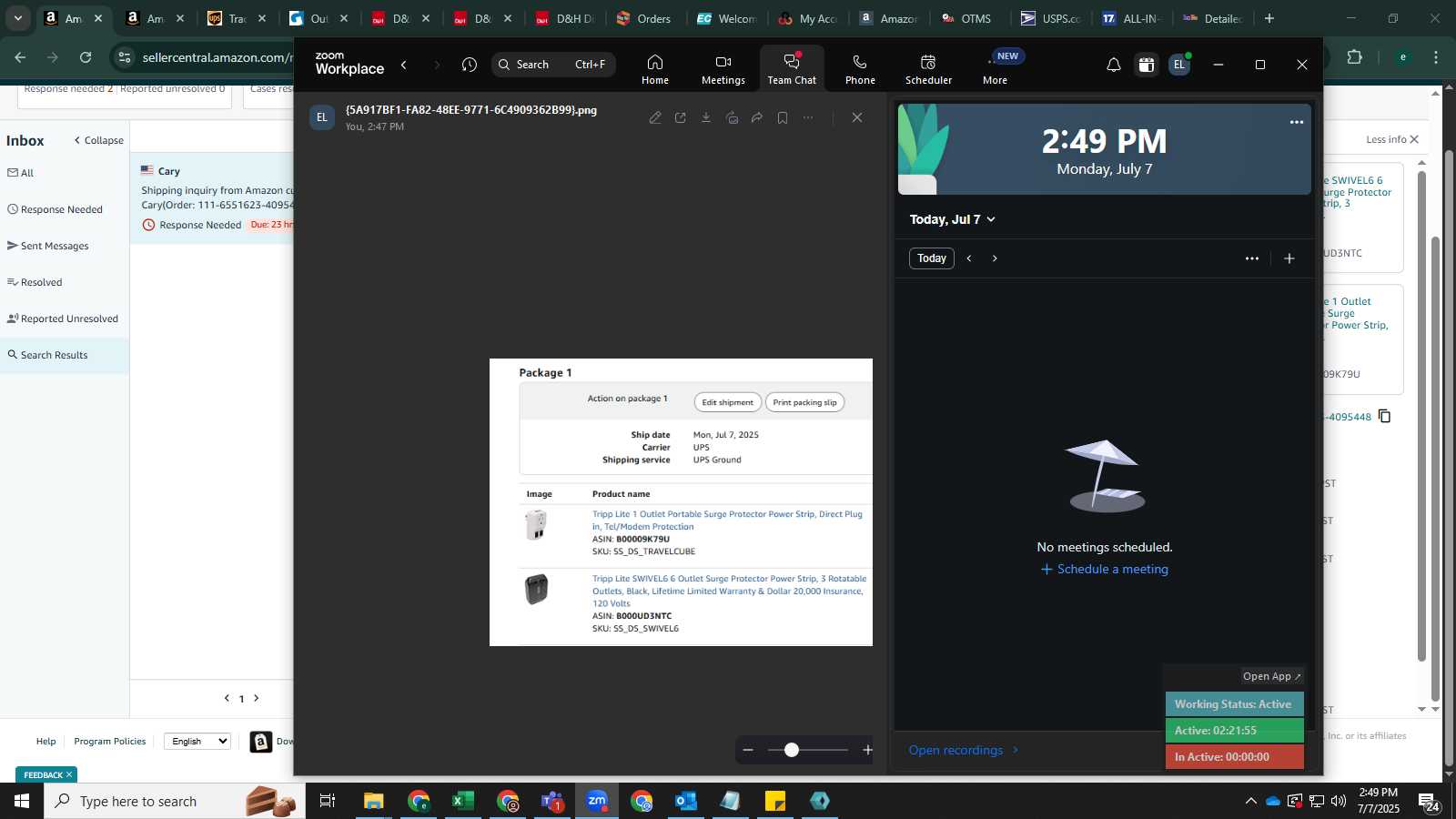Open image in new window icon

pyautogui.click(x=681, y=117)
